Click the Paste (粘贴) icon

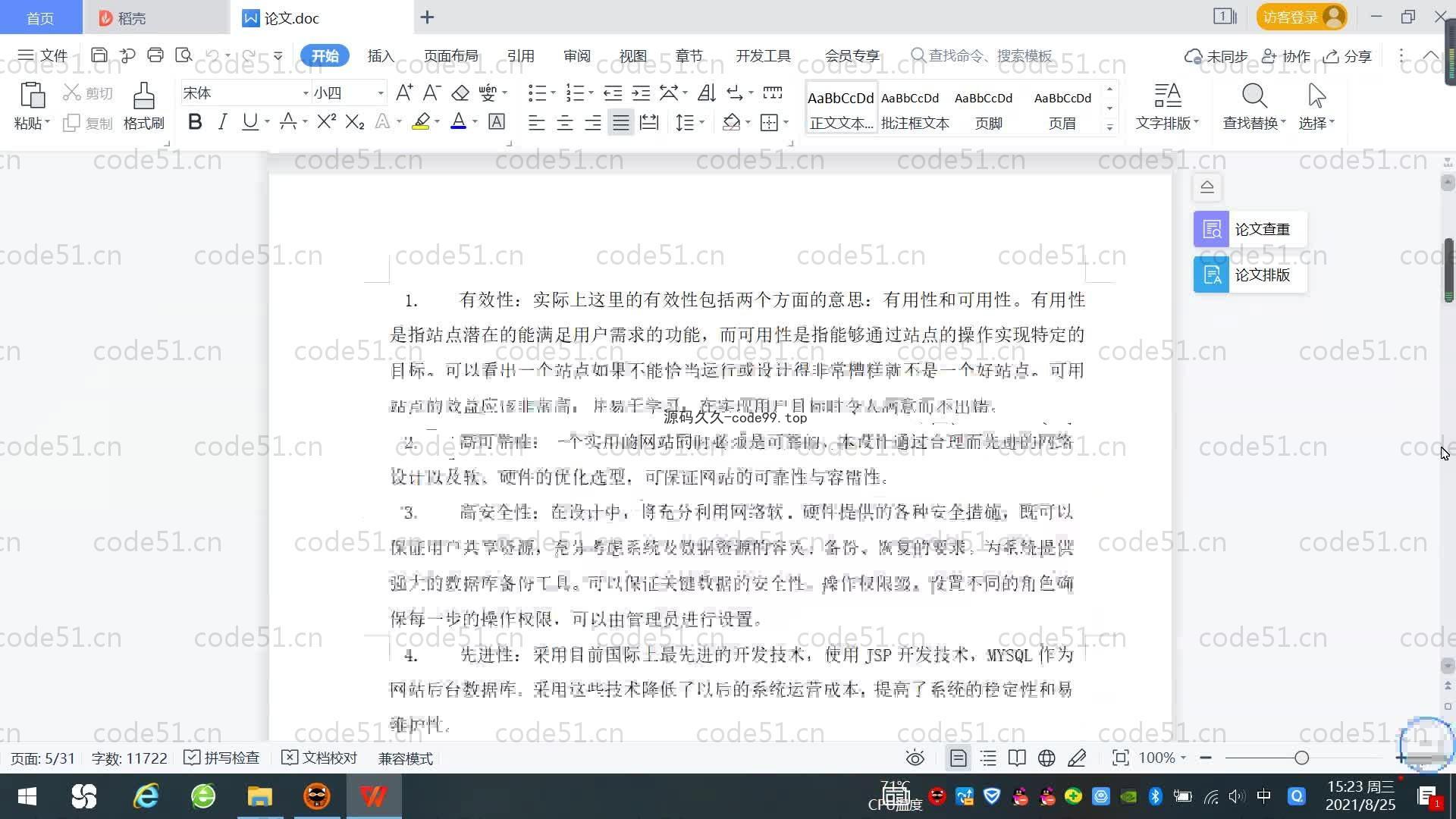click(32, 96)
